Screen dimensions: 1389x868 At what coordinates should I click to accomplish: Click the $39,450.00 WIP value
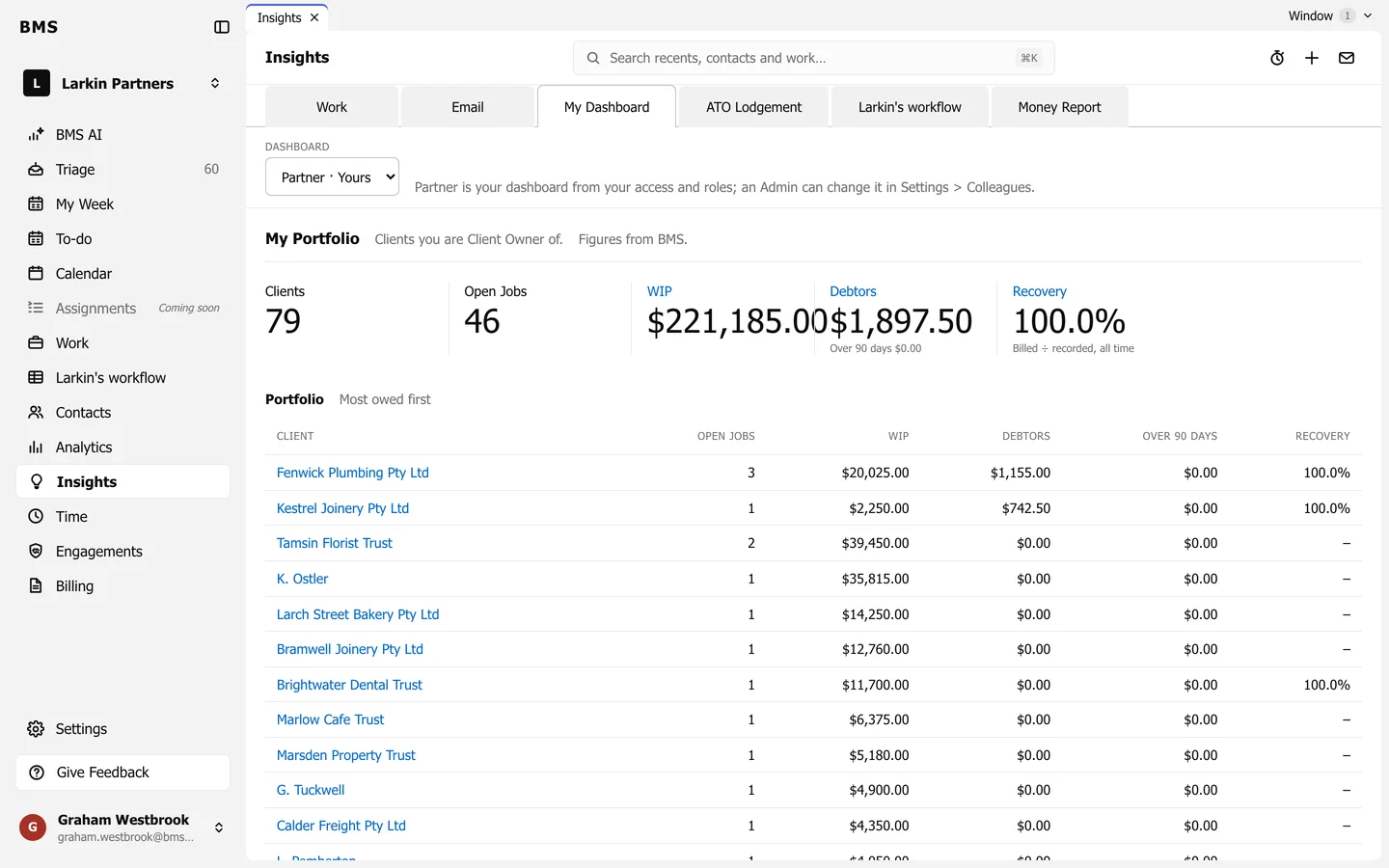tap(875, 543)
